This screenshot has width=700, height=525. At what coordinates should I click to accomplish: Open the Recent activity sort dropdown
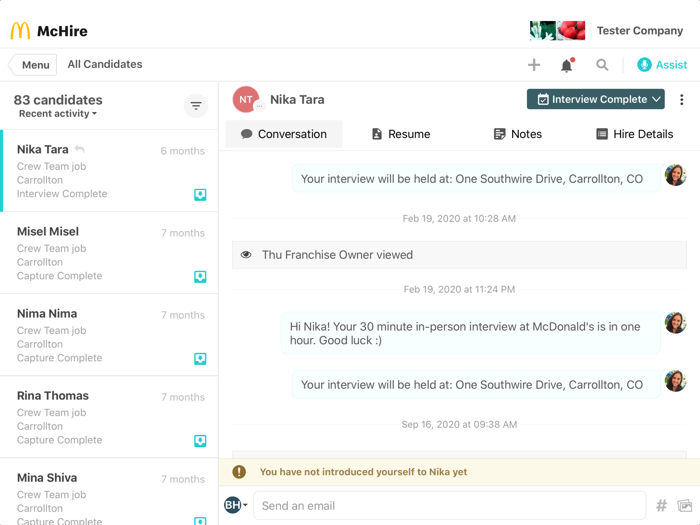(x=58, y=114)
